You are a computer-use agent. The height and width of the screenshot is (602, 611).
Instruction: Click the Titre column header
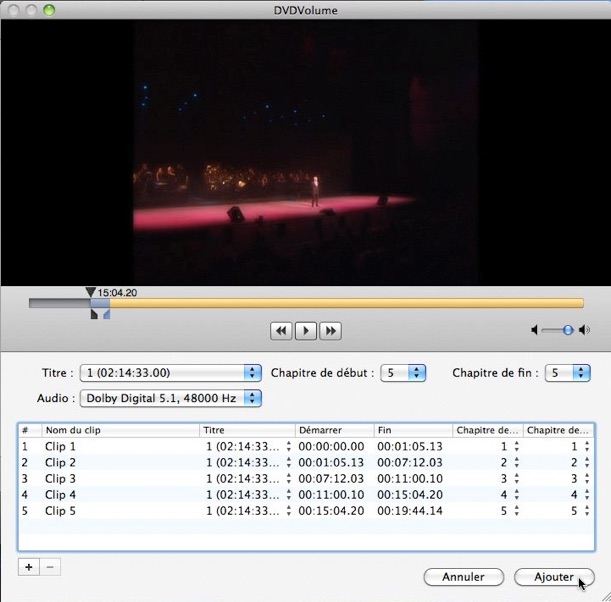click(247, 430)
